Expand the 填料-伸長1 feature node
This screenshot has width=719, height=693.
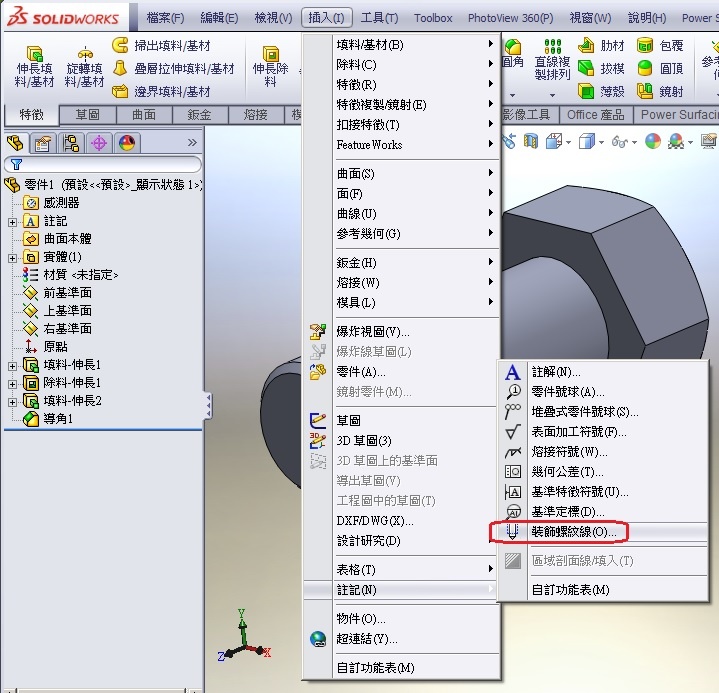pos(12,366)
